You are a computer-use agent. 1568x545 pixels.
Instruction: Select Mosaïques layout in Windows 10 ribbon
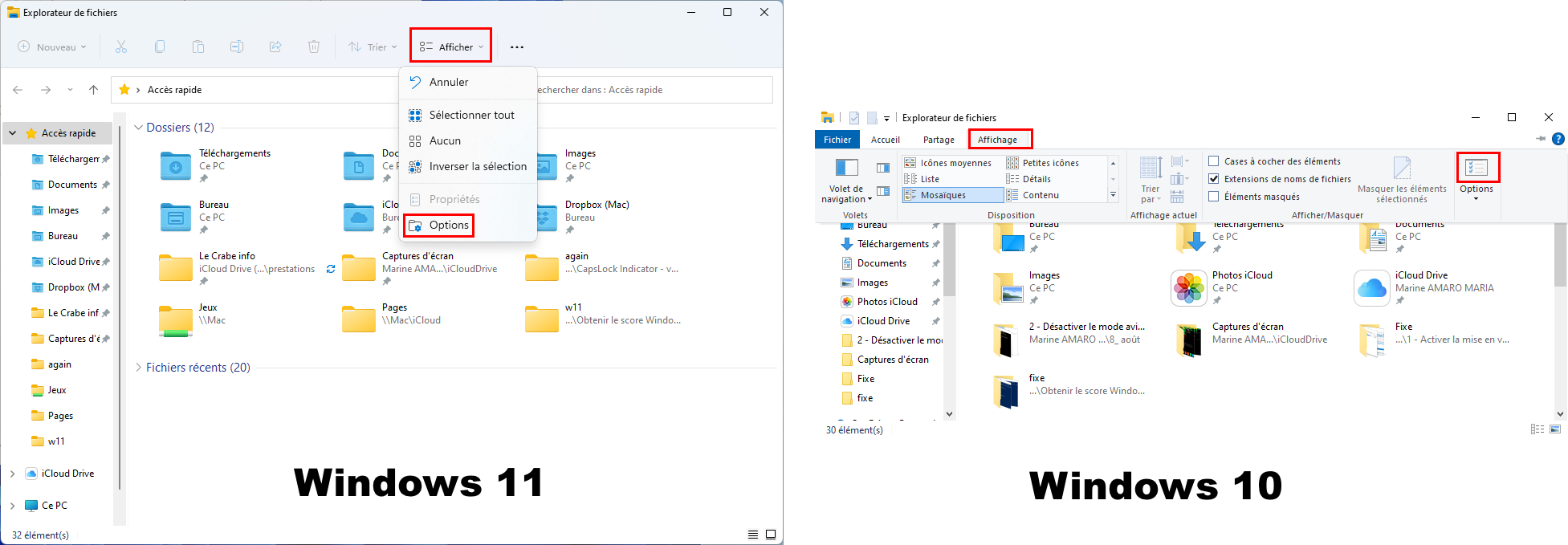[953, 195]
